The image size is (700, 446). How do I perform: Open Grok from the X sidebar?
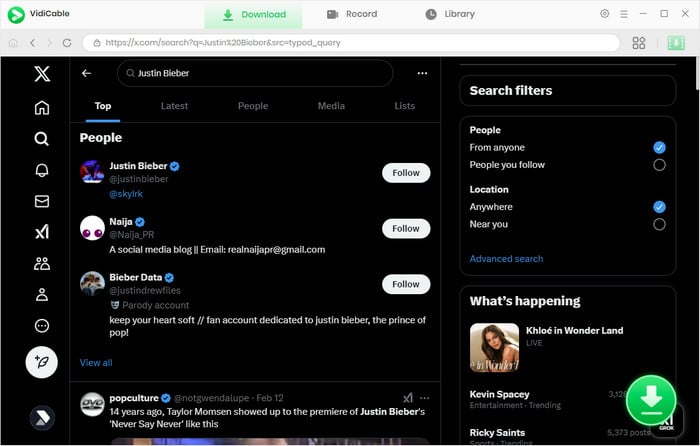(42, 232)
